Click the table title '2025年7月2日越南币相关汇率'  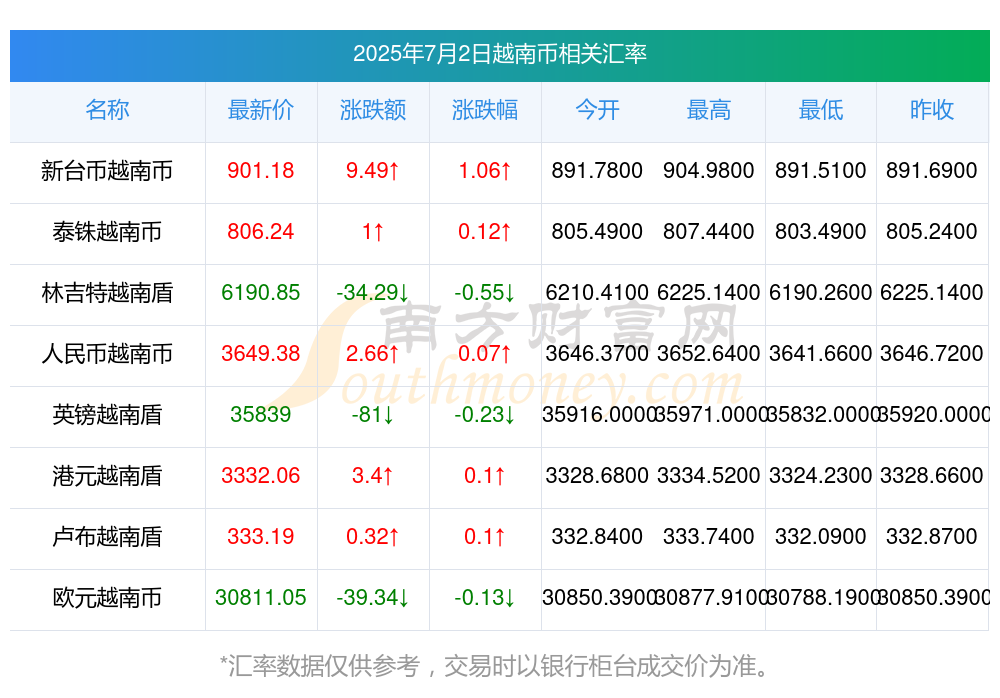point(500,54)
